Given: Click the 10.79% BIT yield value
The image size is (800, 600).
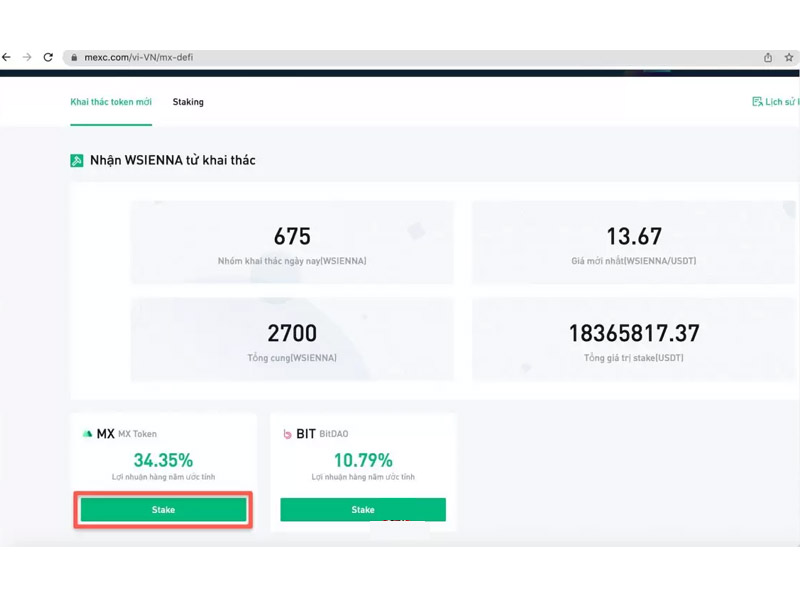Looking at the screenshot, I should [x=363, y=460].
